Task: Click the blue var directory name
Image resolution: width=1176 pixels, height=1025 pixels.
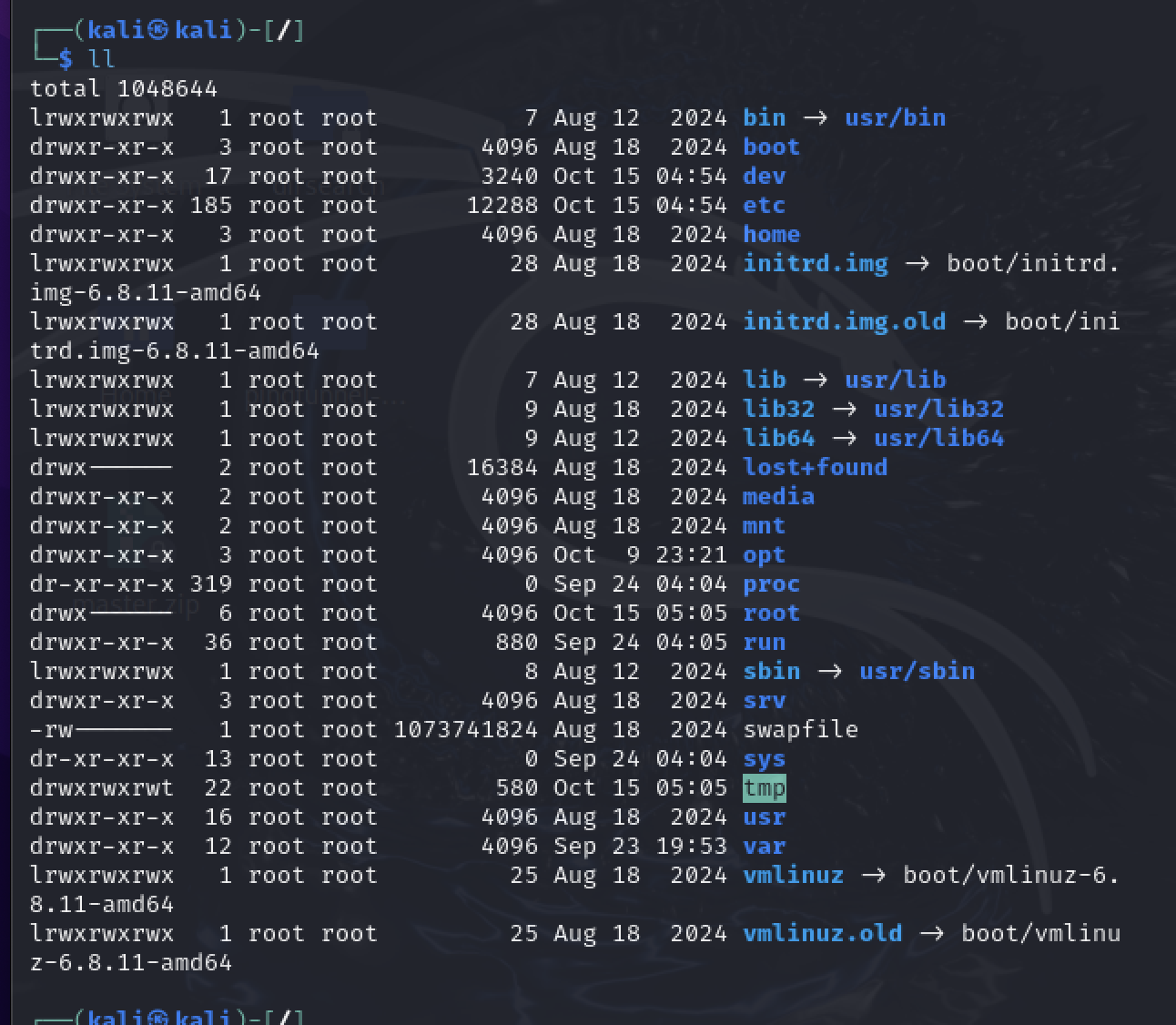Action: point(764,846)
